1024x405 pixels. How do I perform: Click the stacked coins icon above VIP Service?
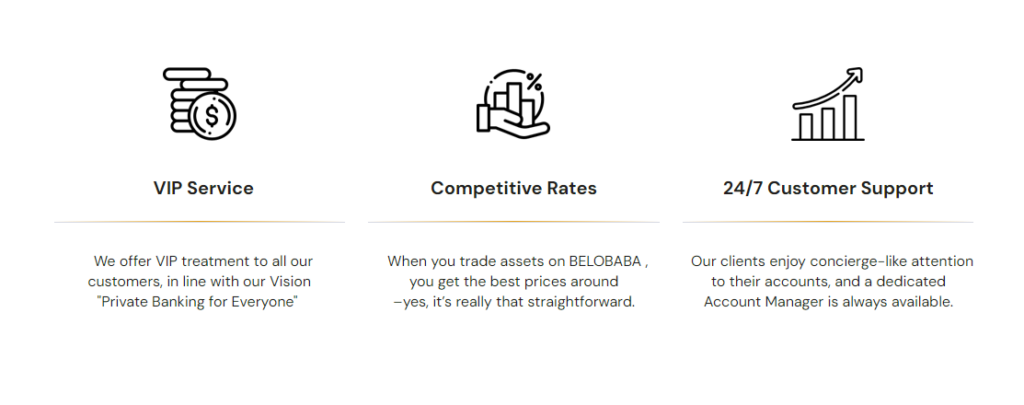point(200,105)
